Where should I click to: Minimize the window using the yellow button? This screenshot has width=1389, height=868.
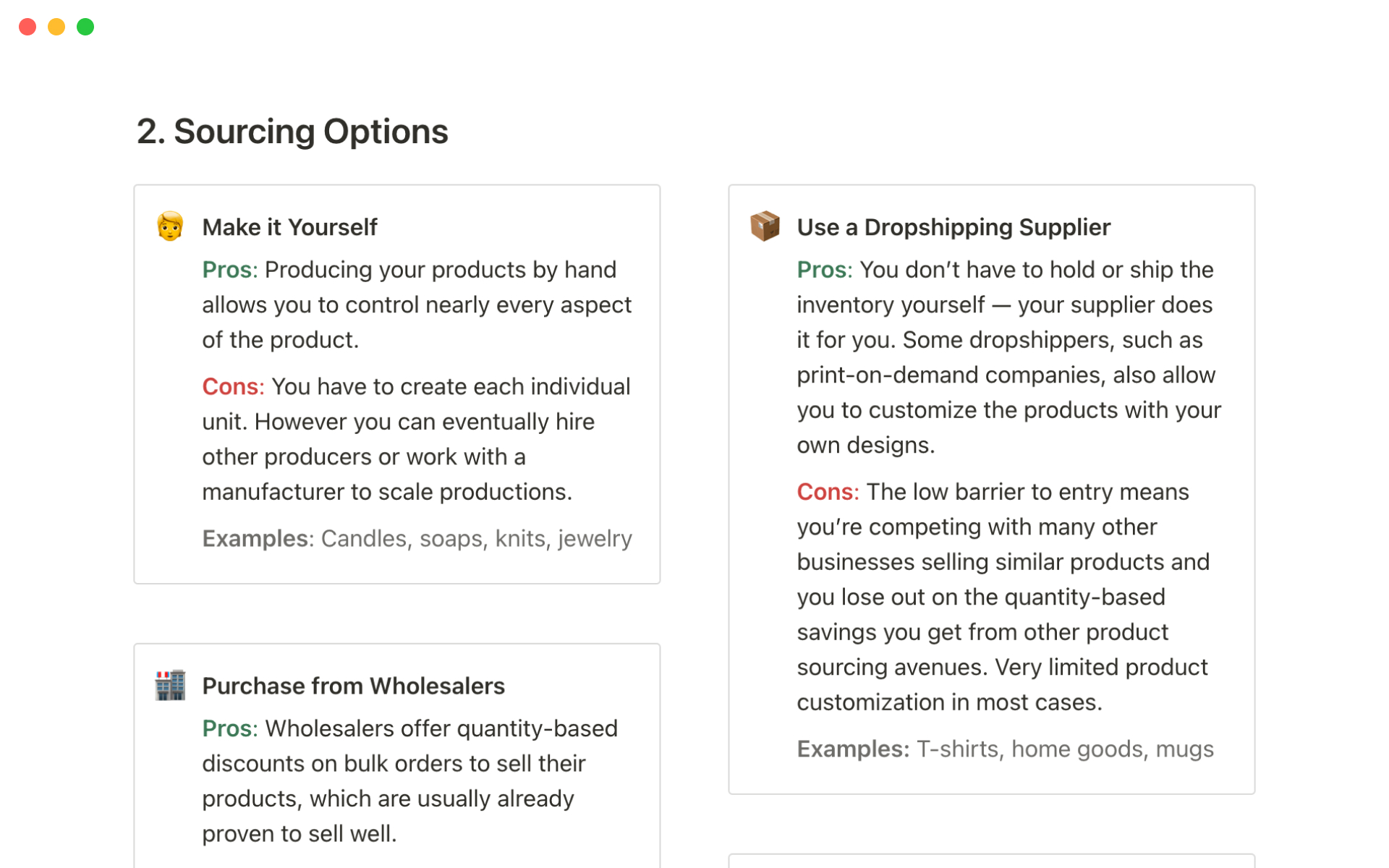click(x=56, y=27)
